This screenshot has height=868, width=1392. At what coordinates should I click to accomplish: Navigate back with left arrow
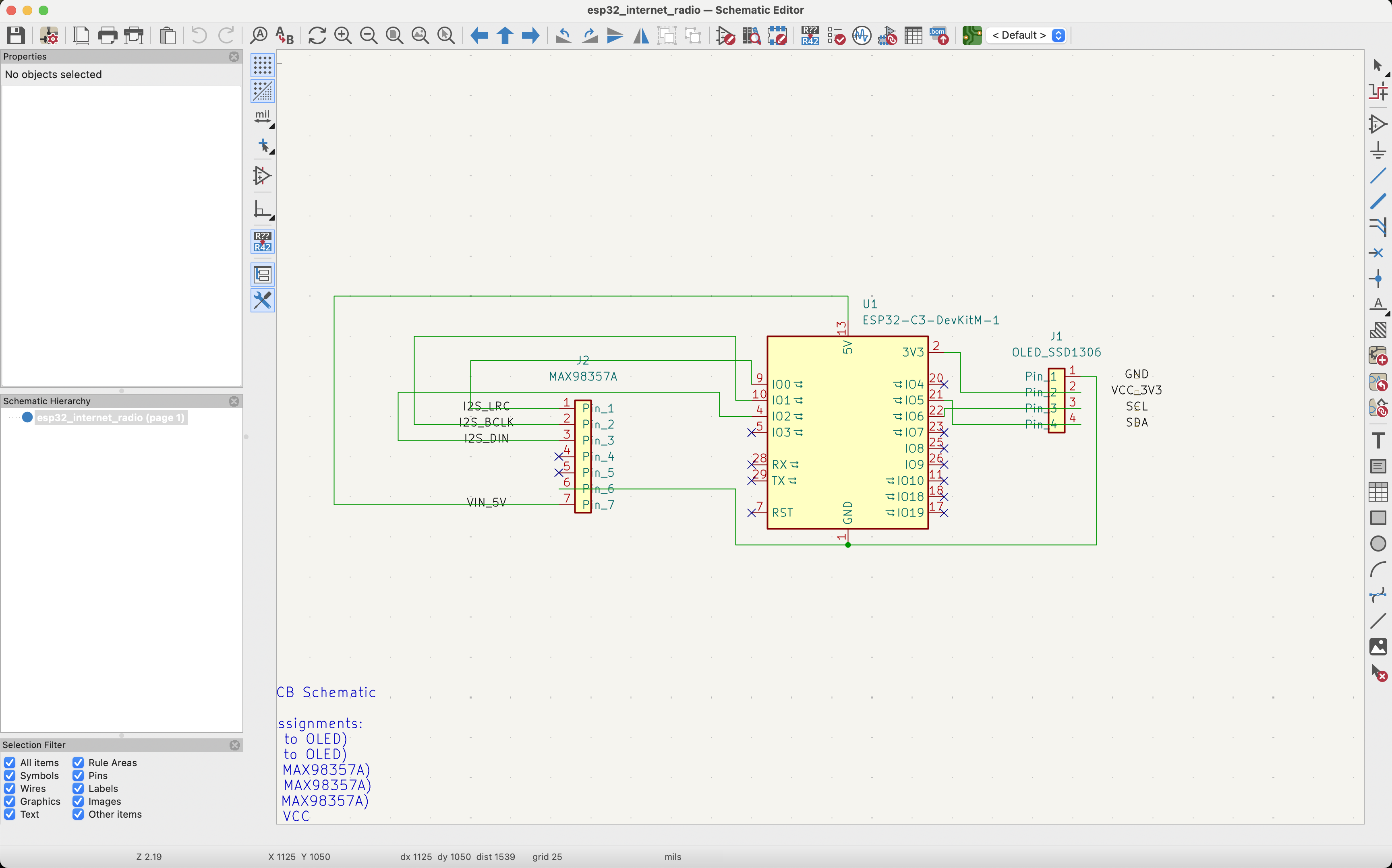(x=479, y=35)
